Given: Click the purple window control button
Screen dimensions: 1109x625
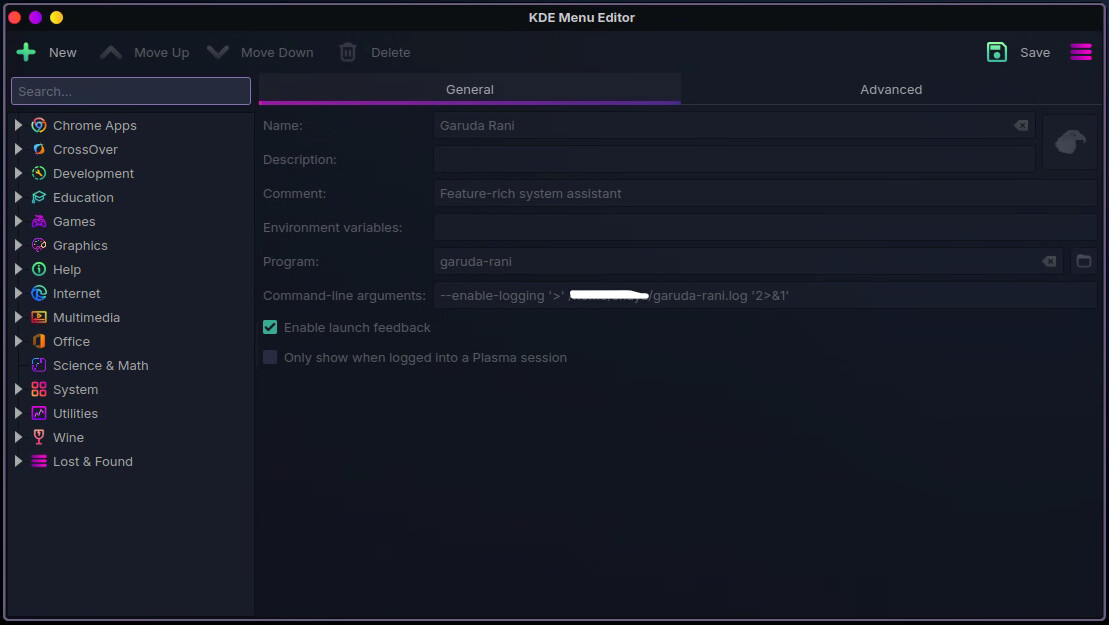Looking at the screenshot, I should pos(35,18).
